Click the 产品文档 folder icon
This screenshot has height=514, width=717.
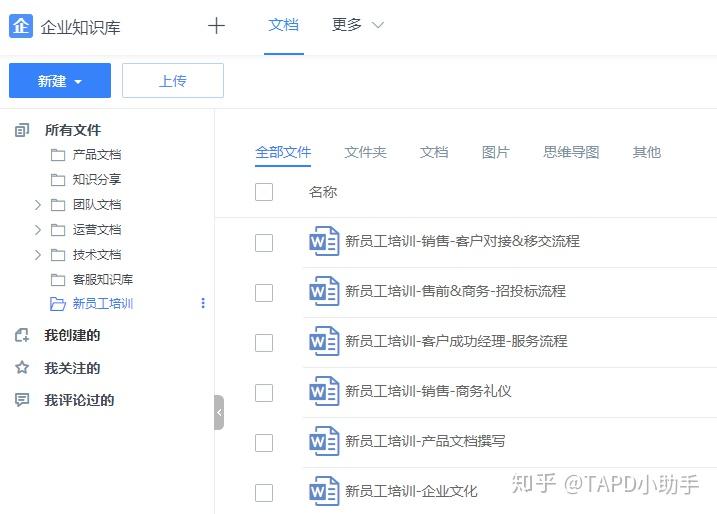pyautogui.click(x=58, y=155)
